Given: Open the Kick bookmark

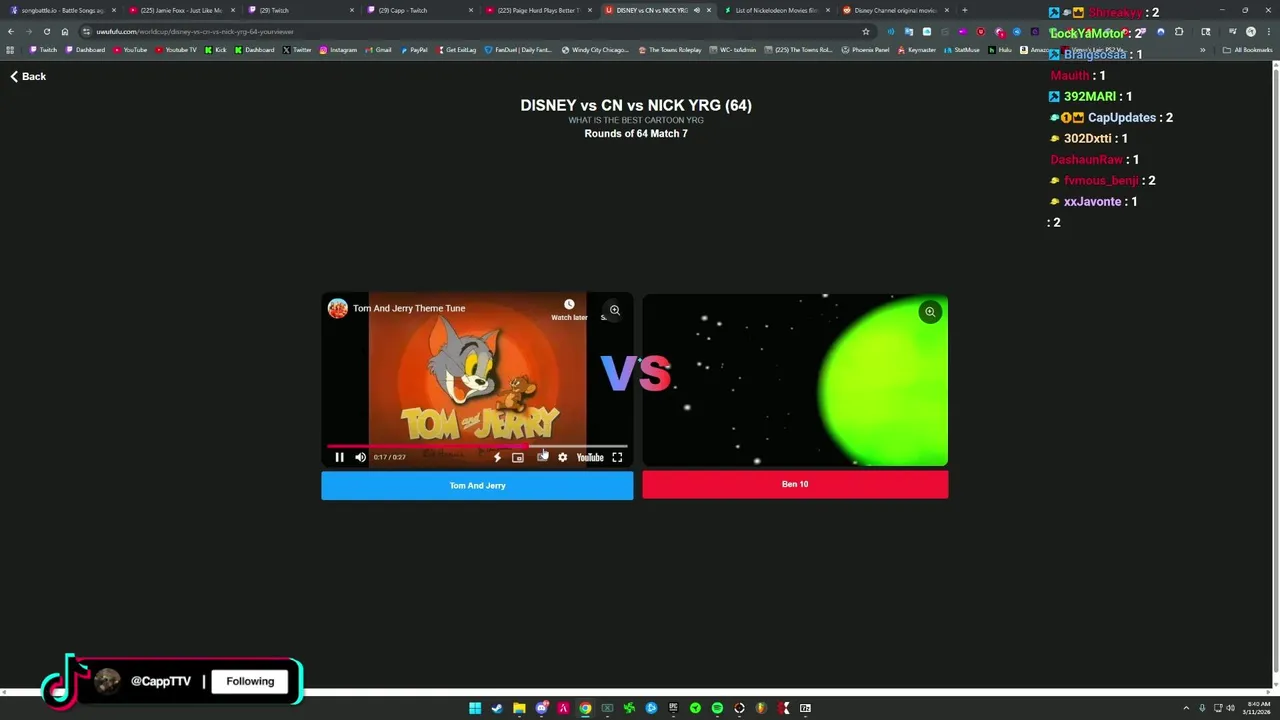Looking at the screenshot, I should [x=216, y=49].
